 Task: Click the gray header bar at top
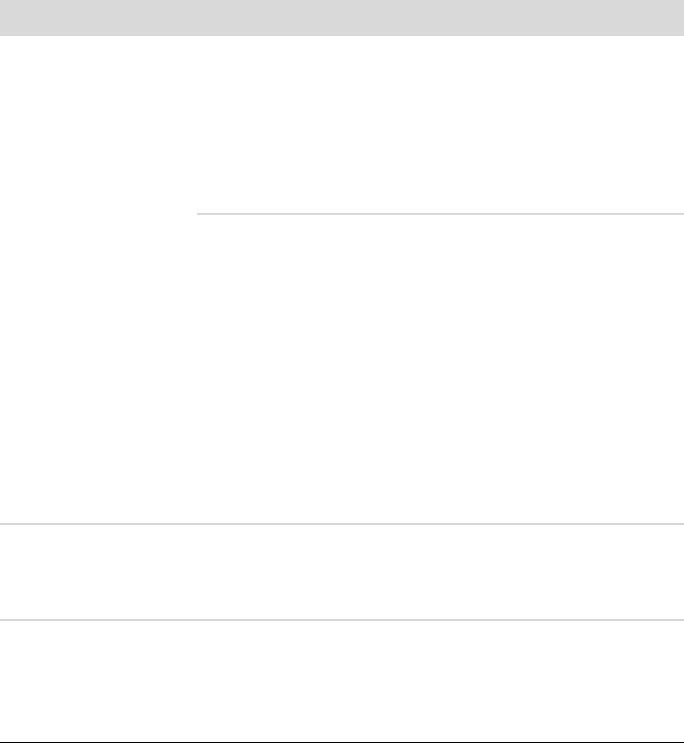342,18
